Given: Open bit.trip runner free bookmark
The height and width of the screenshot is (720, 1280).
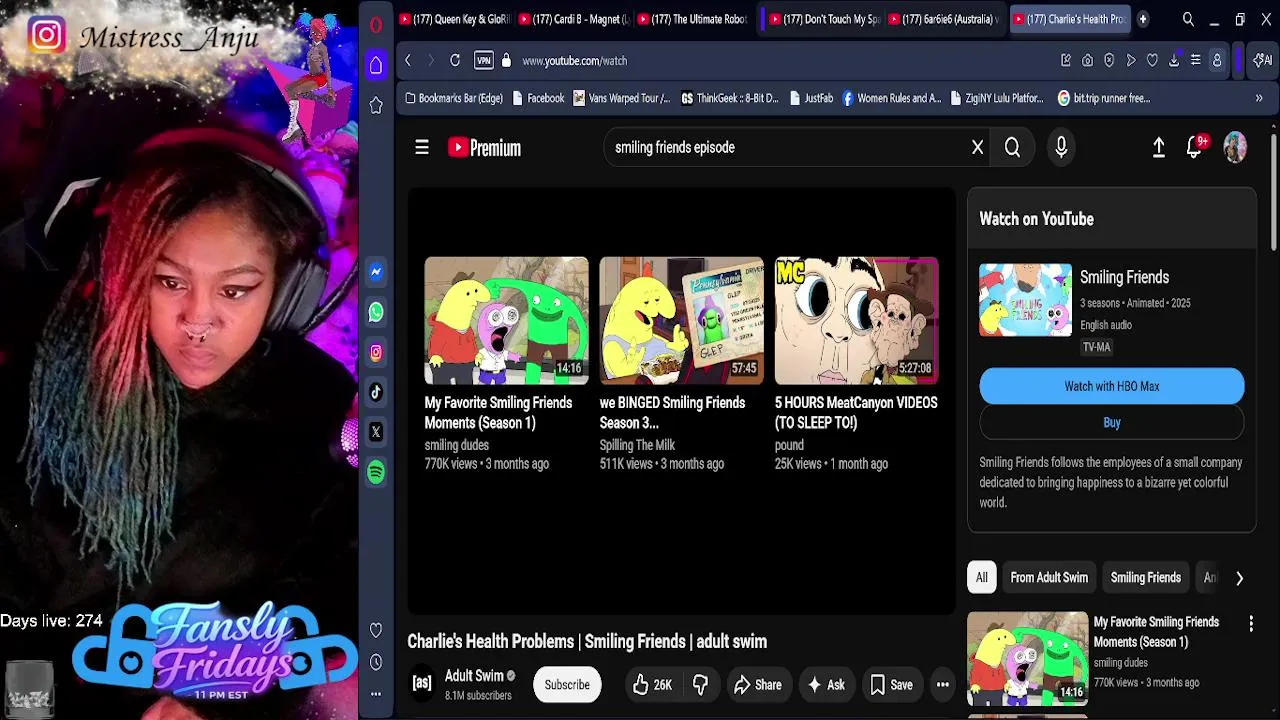Looking at the screenshot, I should 1104,98.
